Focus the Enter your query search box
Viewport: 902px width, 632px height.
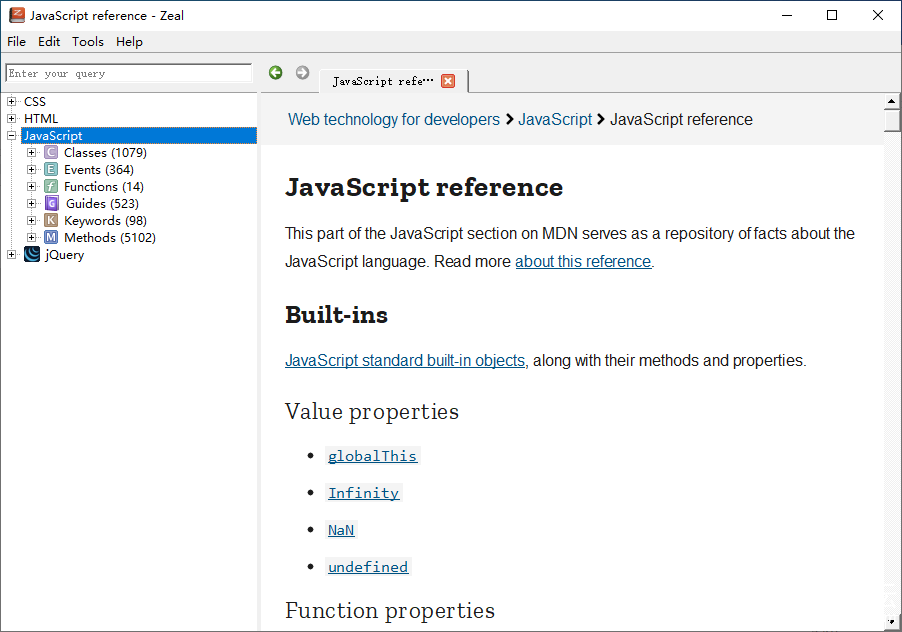pos(128,73)
